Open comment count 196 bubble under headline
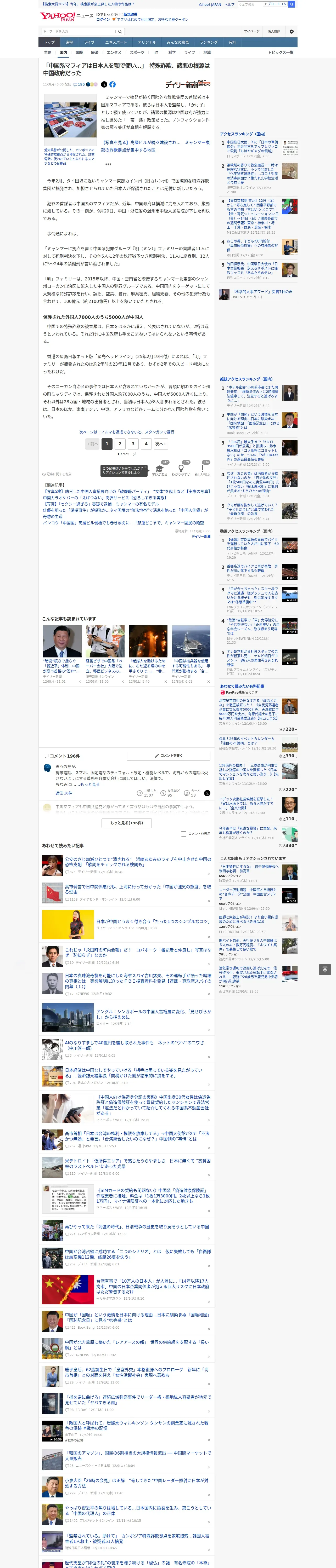Viewport: 336px width, 1568px height. point(79,85)
